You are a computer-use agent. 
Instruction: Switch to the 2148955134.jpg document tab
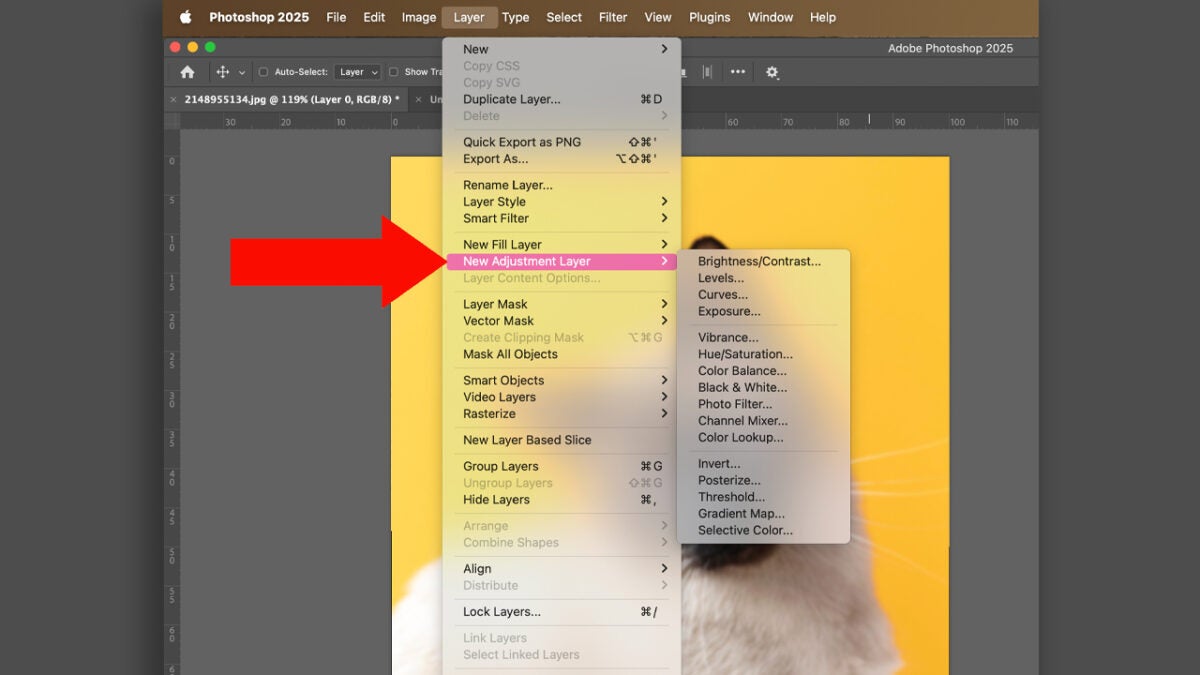click(x=291, y=99)
